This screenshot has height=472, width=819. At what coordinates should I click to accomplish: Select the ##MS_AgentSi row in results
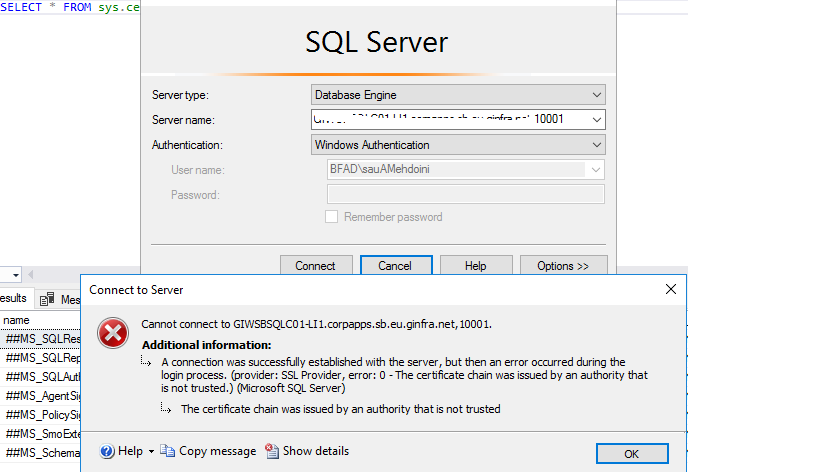point(40,395)
